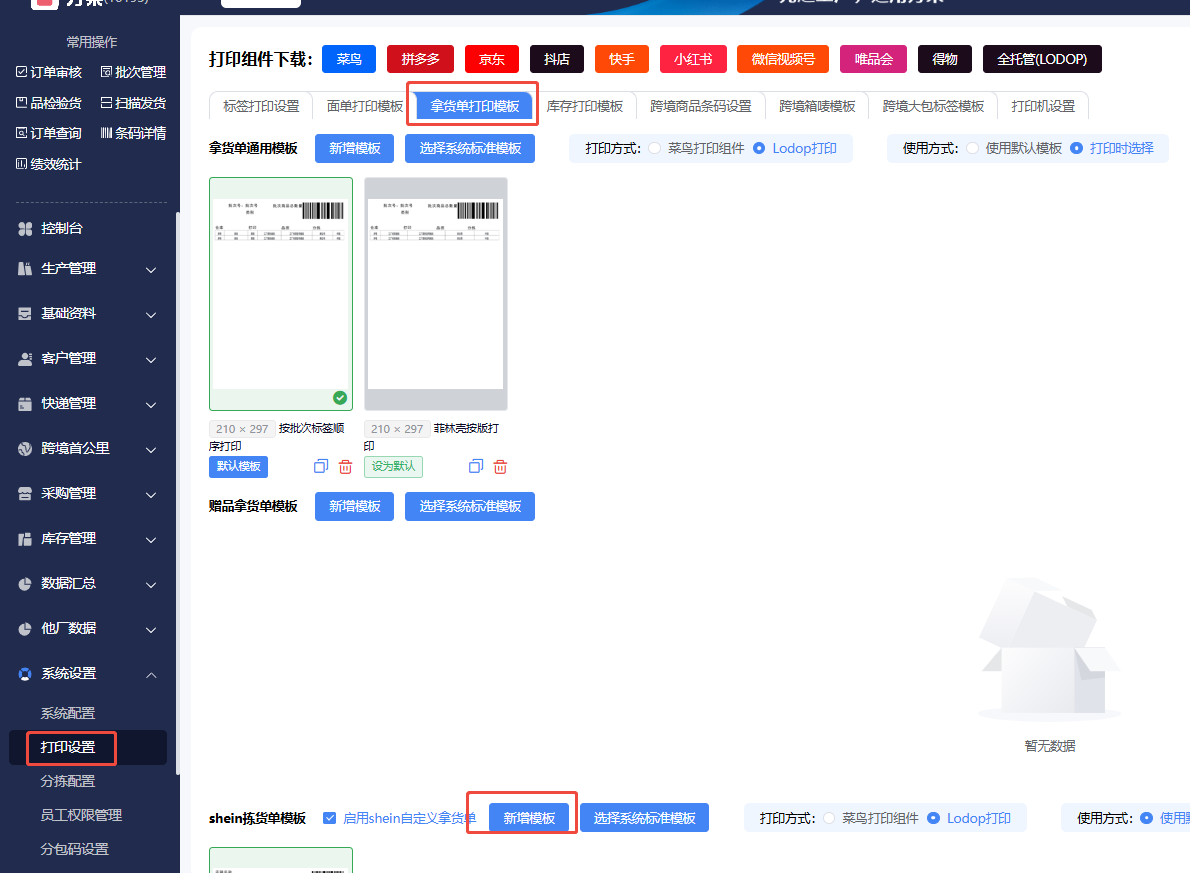
Task: Click the 快递管理 sidebar icon
Action: (x=25, y=404)
